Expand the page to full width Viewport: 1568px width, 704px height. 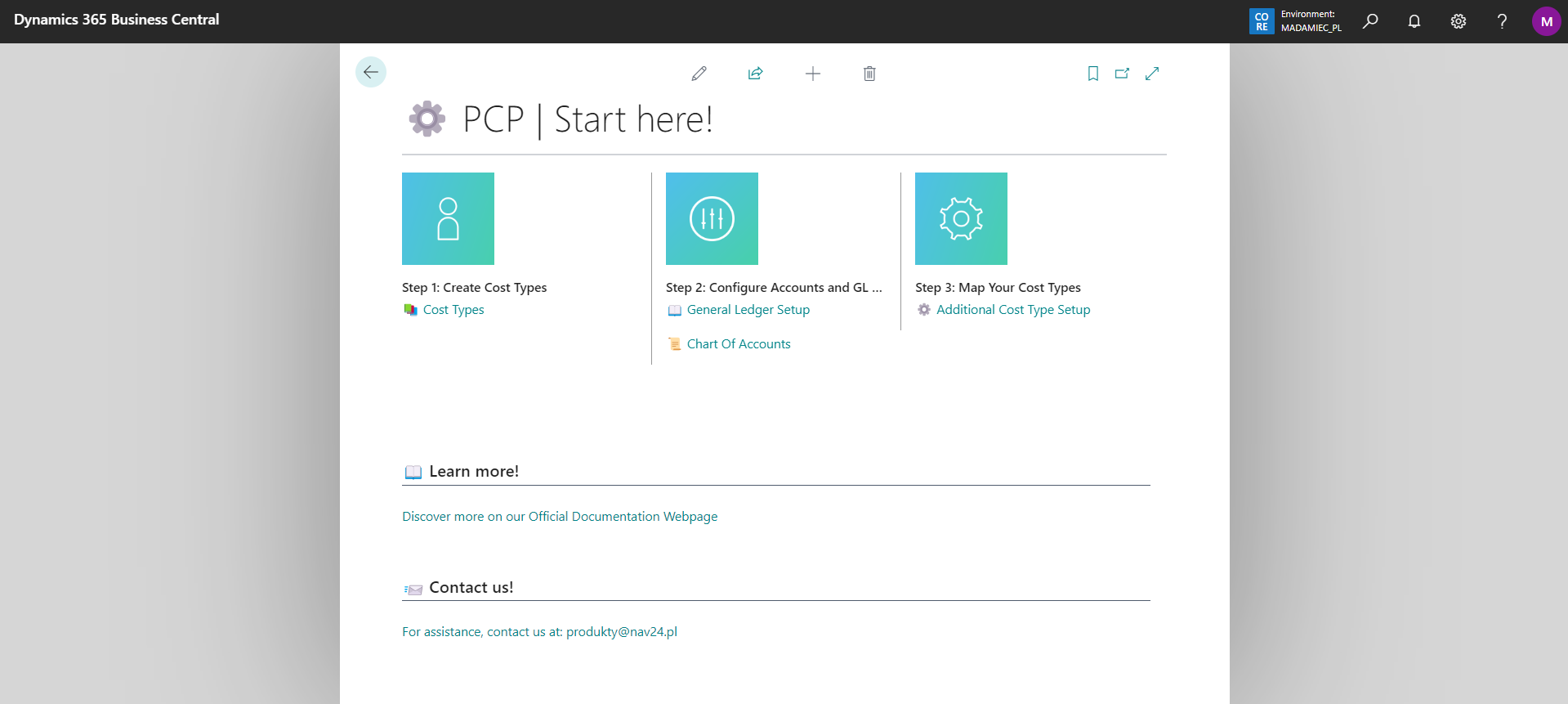coord(1152,74)
